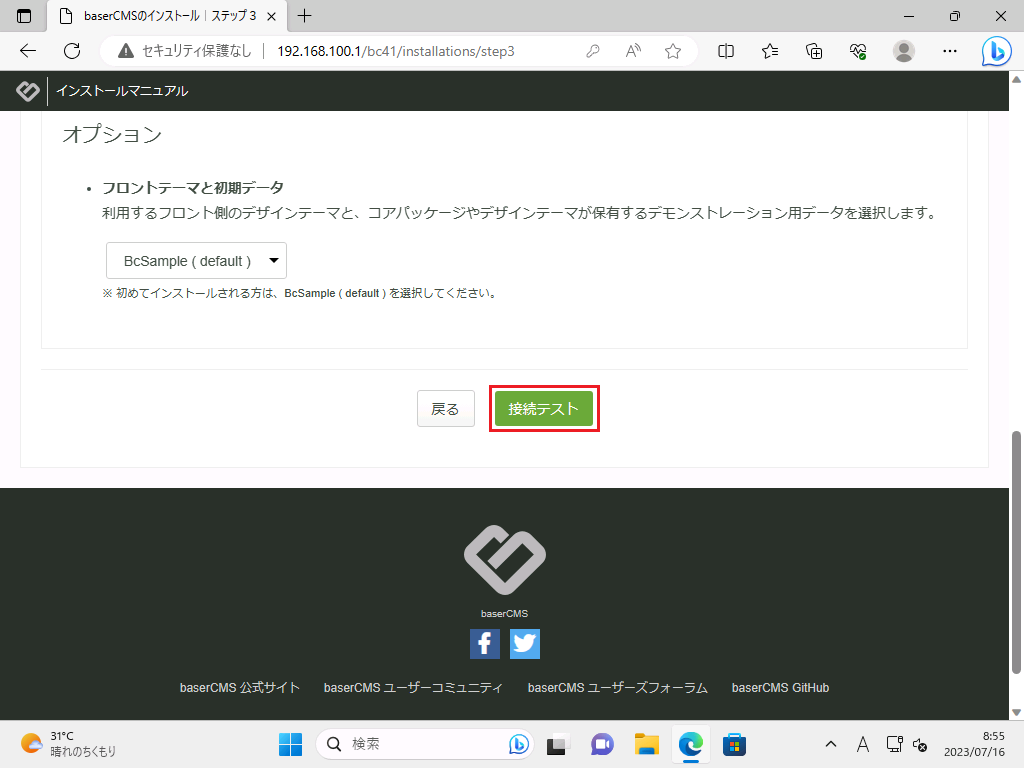Click the baserCMS logo in header
The width and height of the screenshot is (1024, 768).
(28, 91)
